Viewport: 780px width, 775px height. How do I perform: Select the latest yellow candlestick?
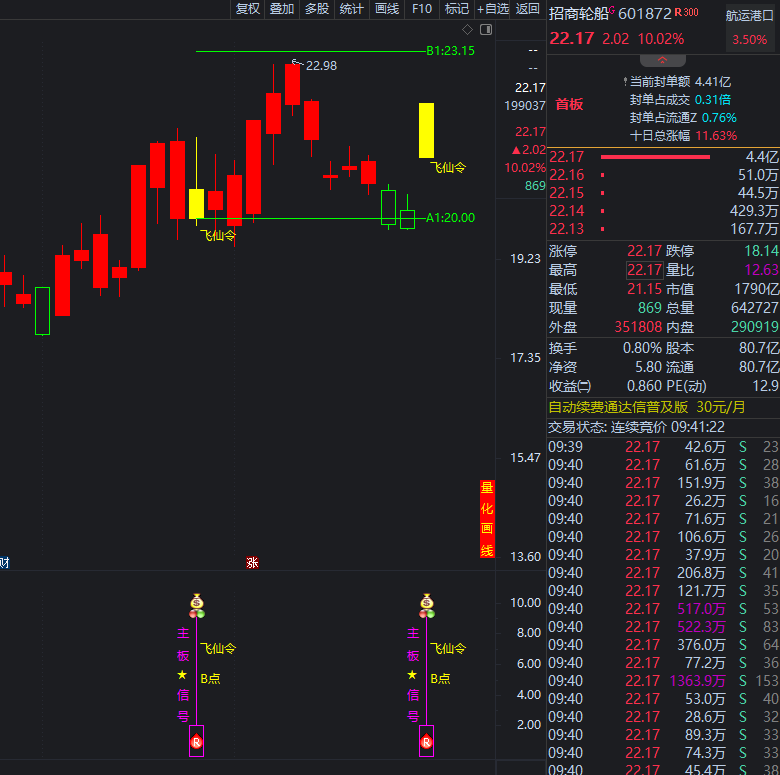click(426, 130)
